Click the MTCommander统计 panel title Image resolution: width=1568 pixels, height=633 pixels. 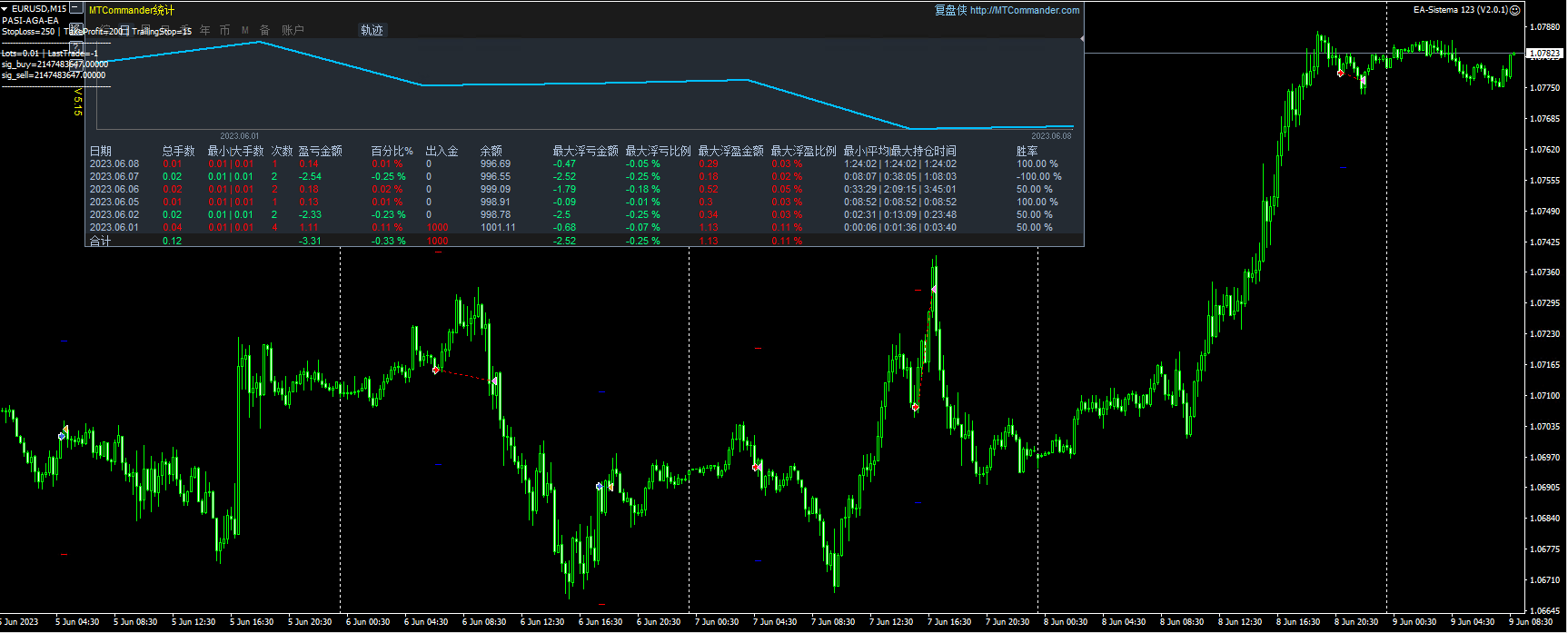point(132,11)
